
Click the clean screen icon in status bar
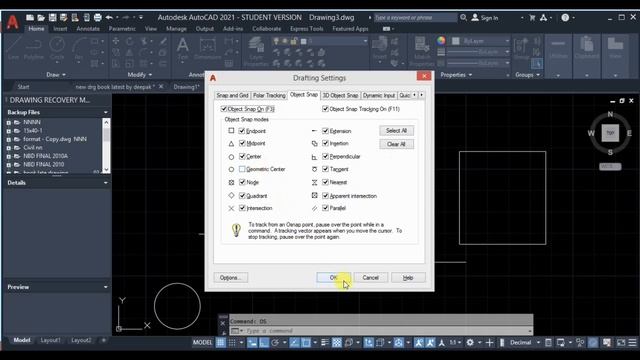tap(621, 342)
